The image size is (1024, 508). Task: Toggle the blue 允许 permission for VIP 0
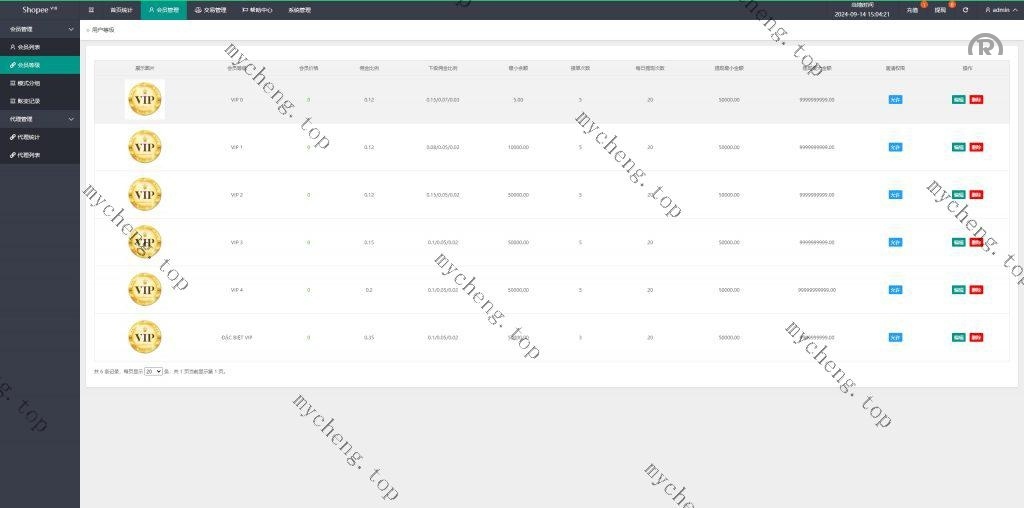895,100
